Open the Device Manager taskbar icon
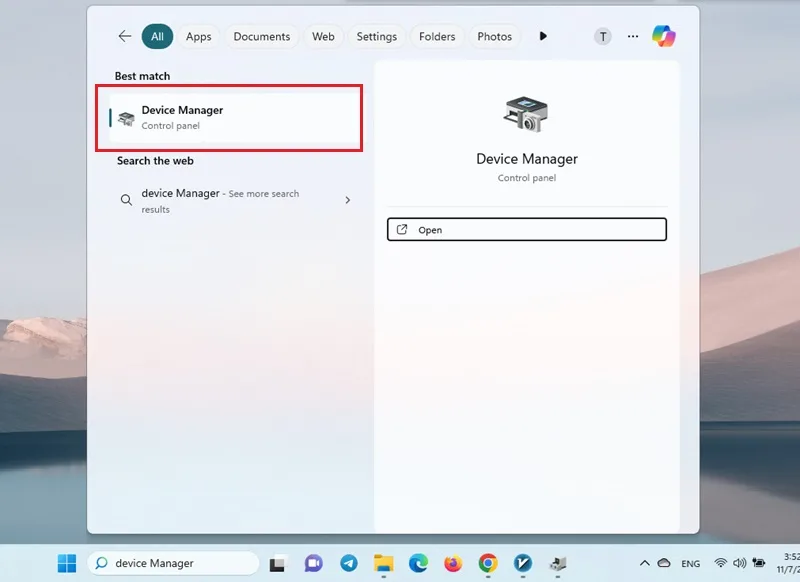800x582 pixels. [558, 563]
